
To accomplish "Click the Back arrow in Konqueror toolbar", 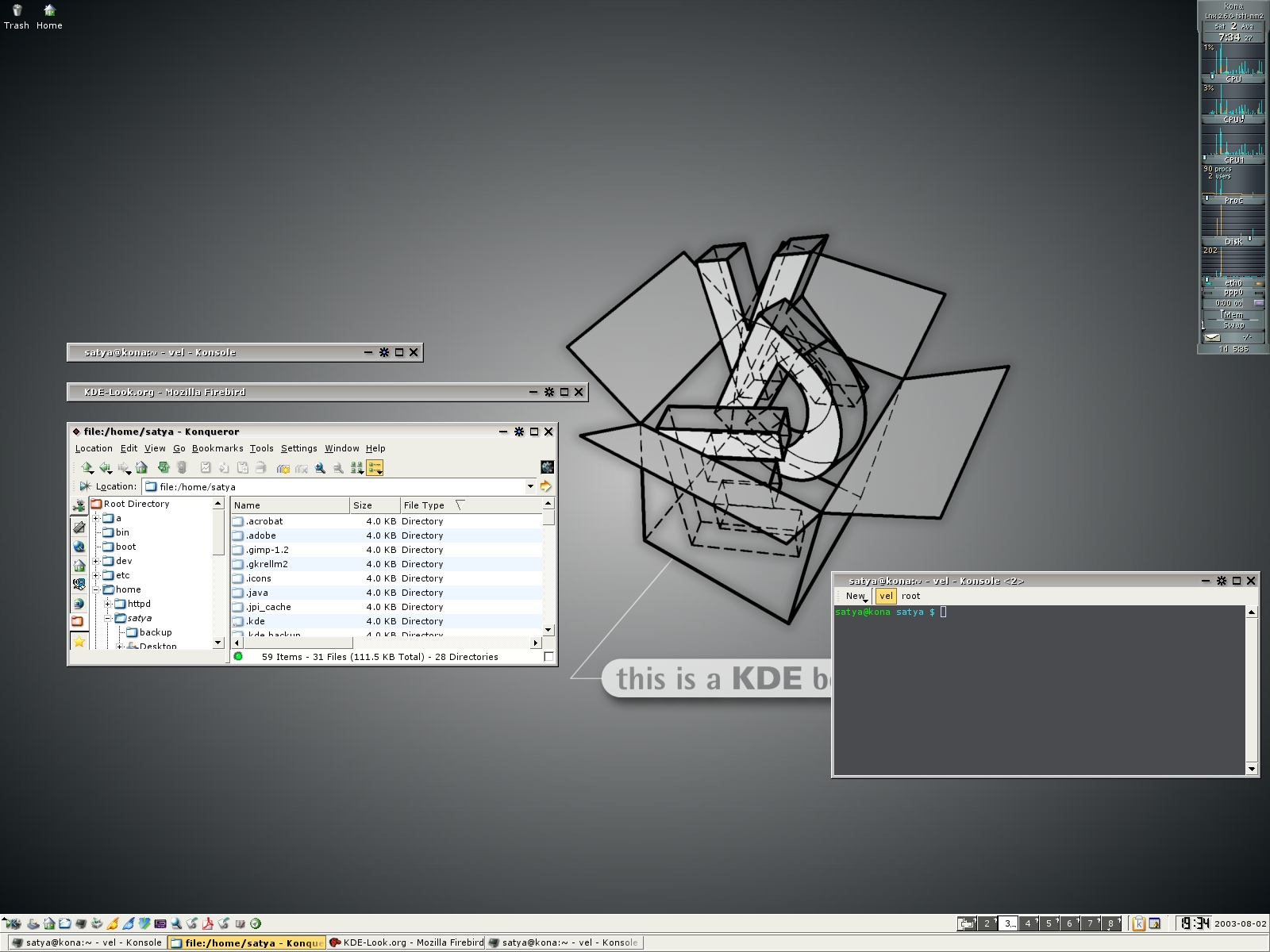I will 105,467.
